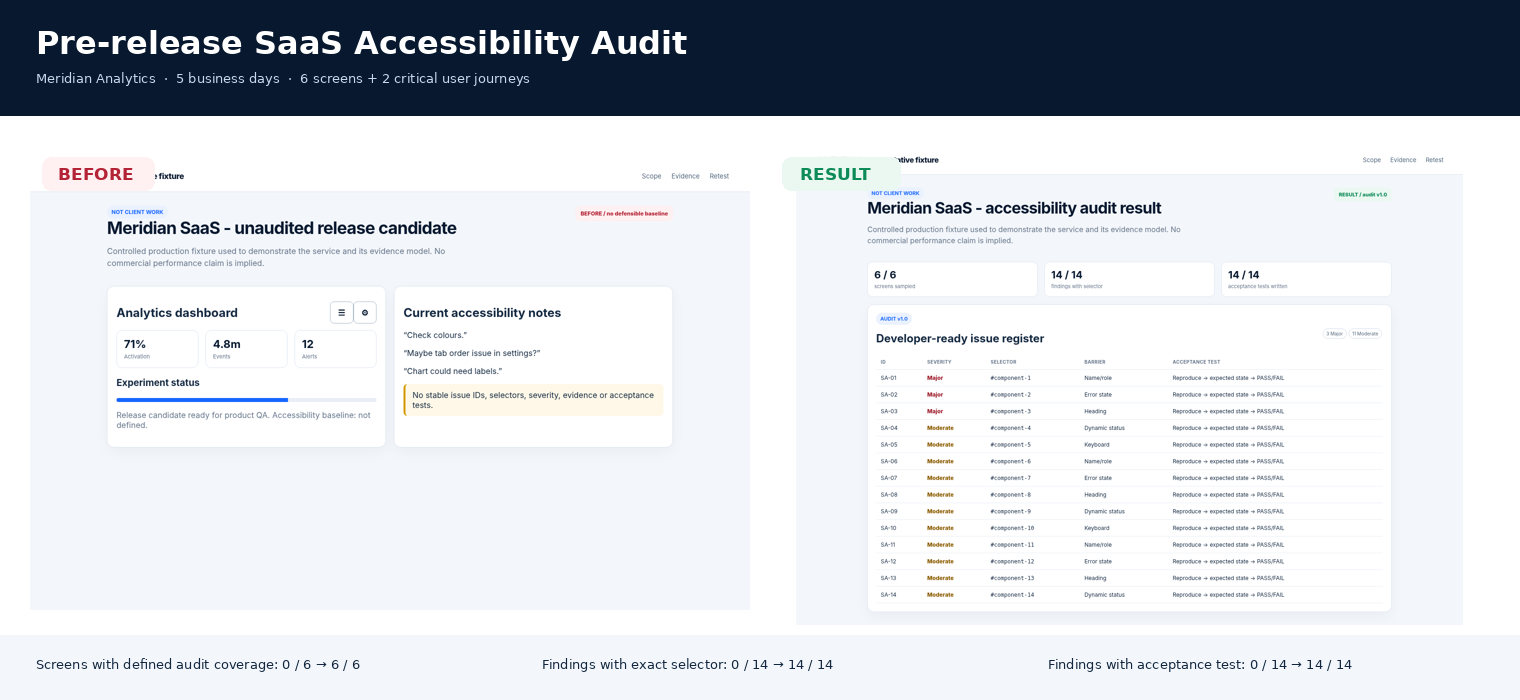Open Evidence link in the Result panel
This screenshot has width=1520, height=700.
point(1403,160)
